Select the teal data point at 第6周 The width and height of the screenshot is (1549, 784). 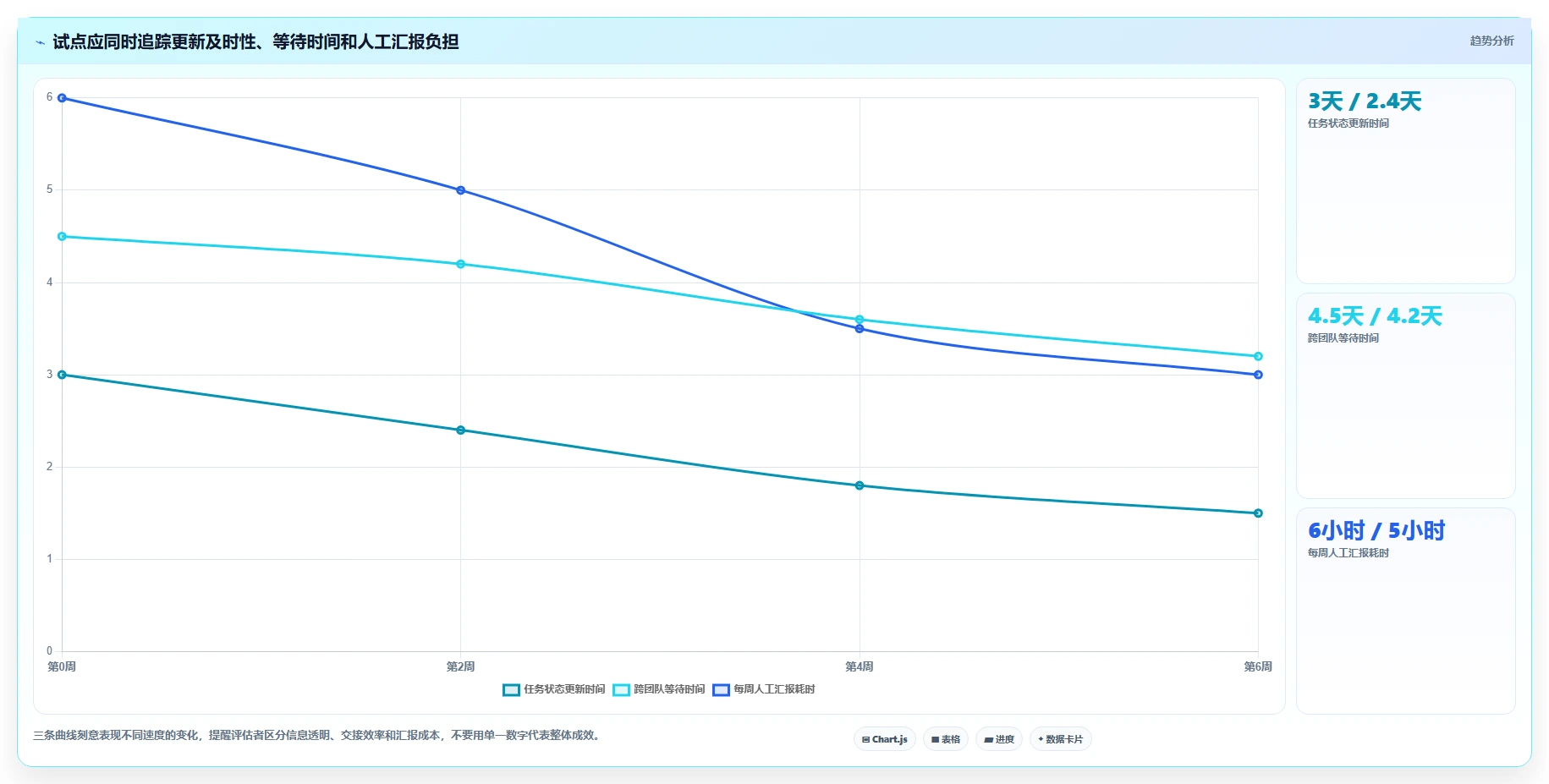pos(1258,513)
